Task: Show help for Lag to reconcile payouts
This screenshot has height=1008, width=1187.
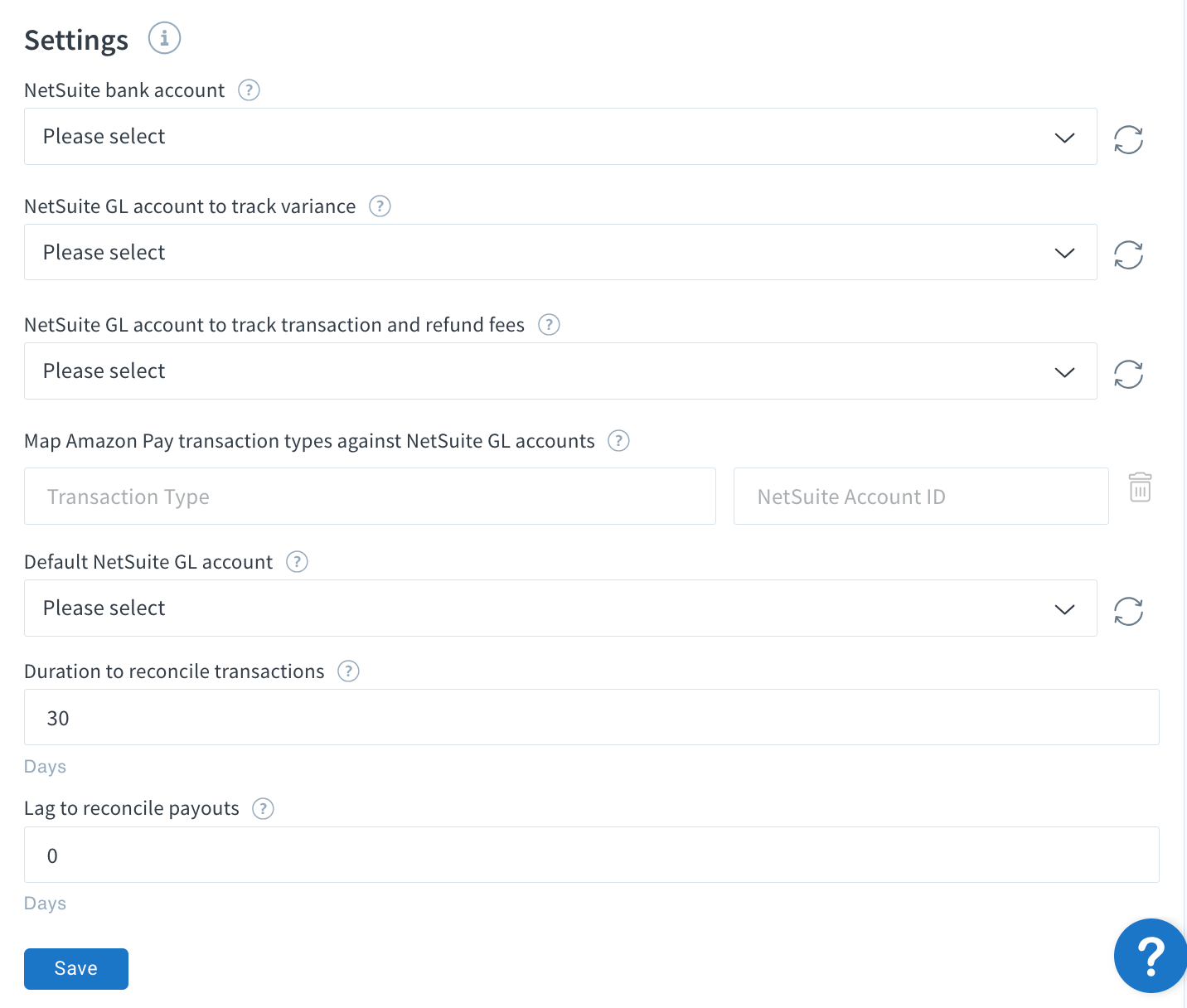Action: coord(263,809)
